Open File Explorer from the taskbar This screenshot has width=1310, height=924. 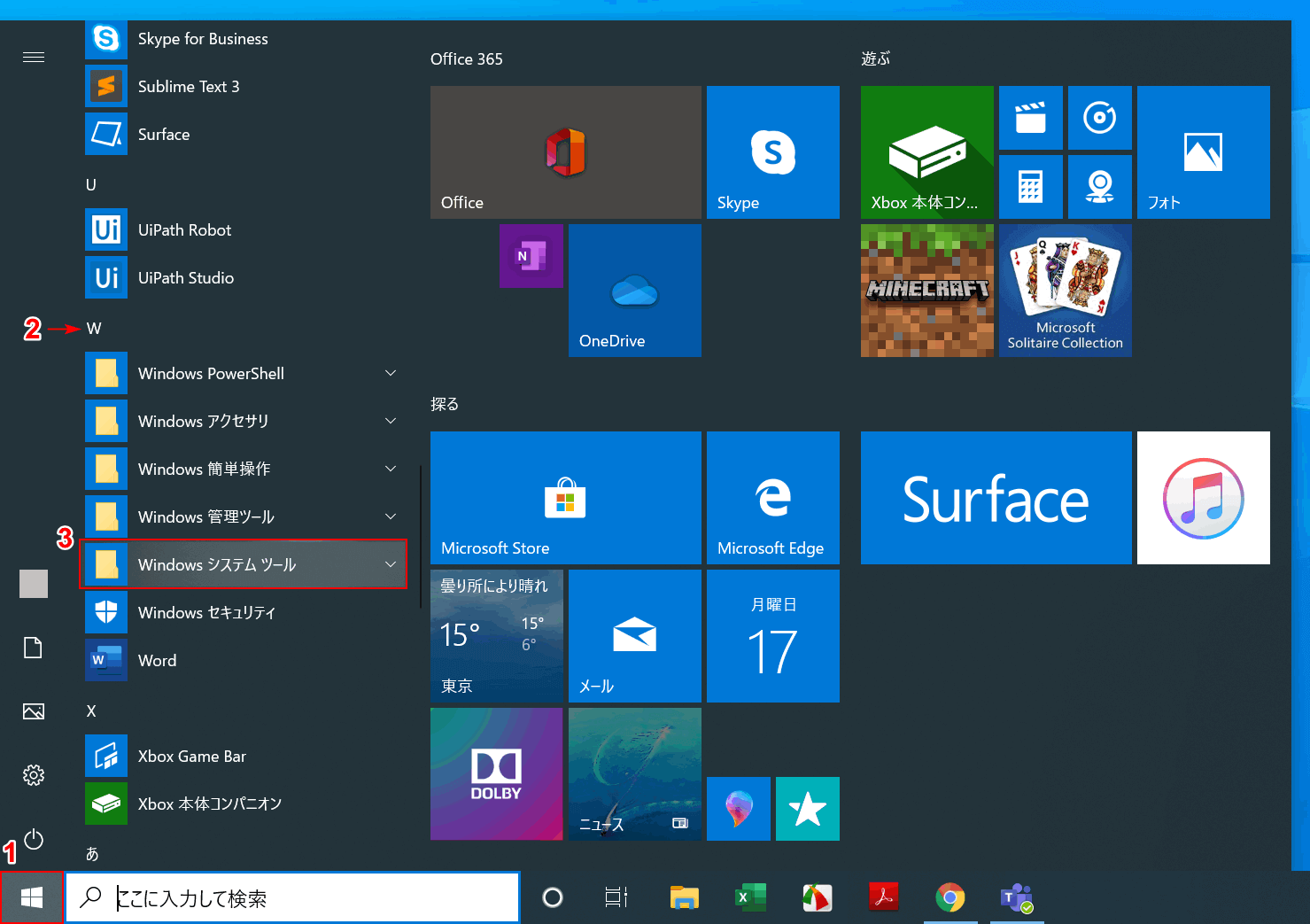click(x=684, y=898)
